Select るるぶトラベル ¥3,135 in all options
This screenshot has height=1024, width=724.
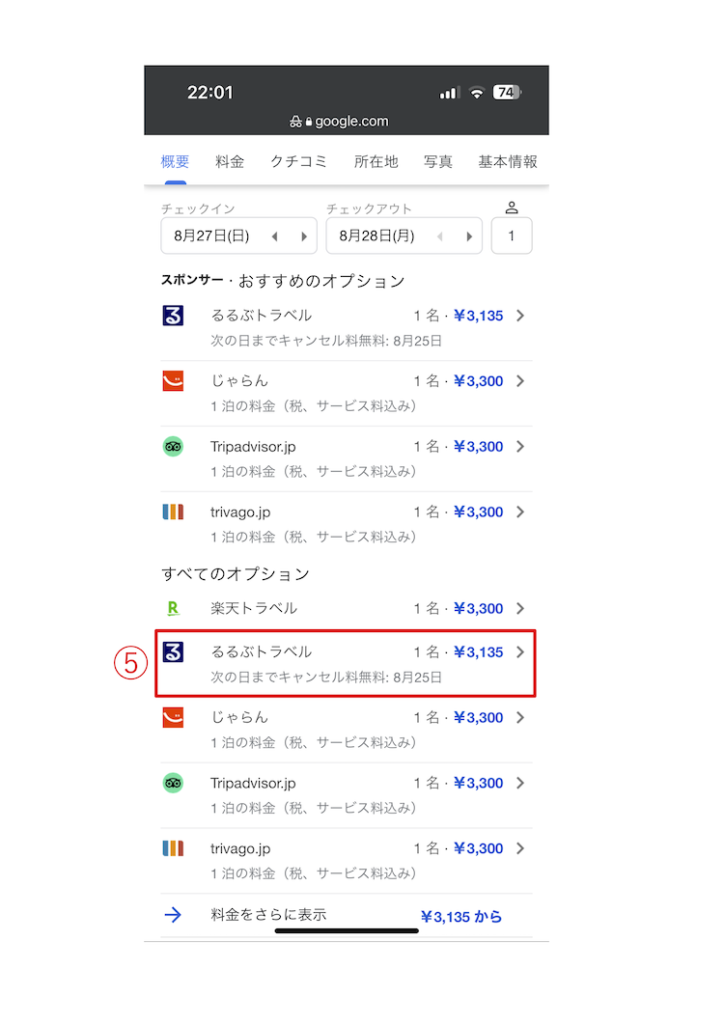pos(479,652)
